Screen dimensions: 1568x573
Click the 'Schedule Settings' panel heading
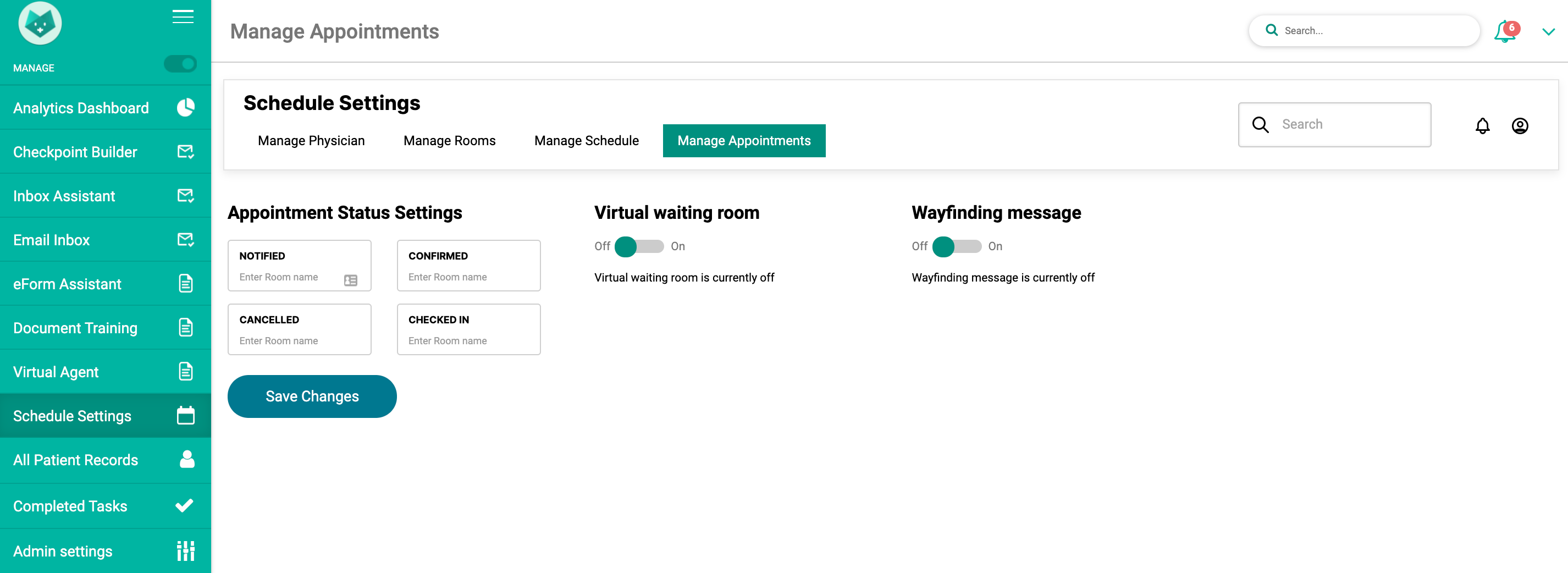tap(332, 103)
